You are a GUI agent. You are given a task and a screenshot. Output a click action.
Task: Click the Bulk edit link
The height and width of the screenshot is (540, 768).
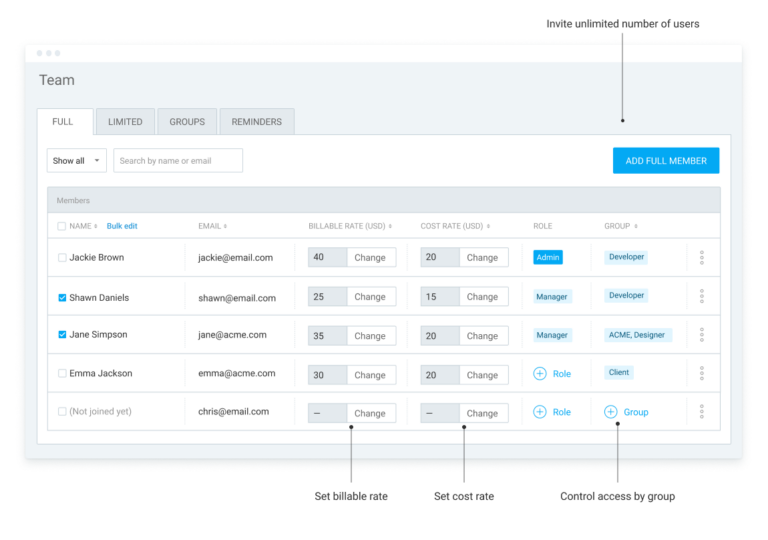click(x=122, y=227)
